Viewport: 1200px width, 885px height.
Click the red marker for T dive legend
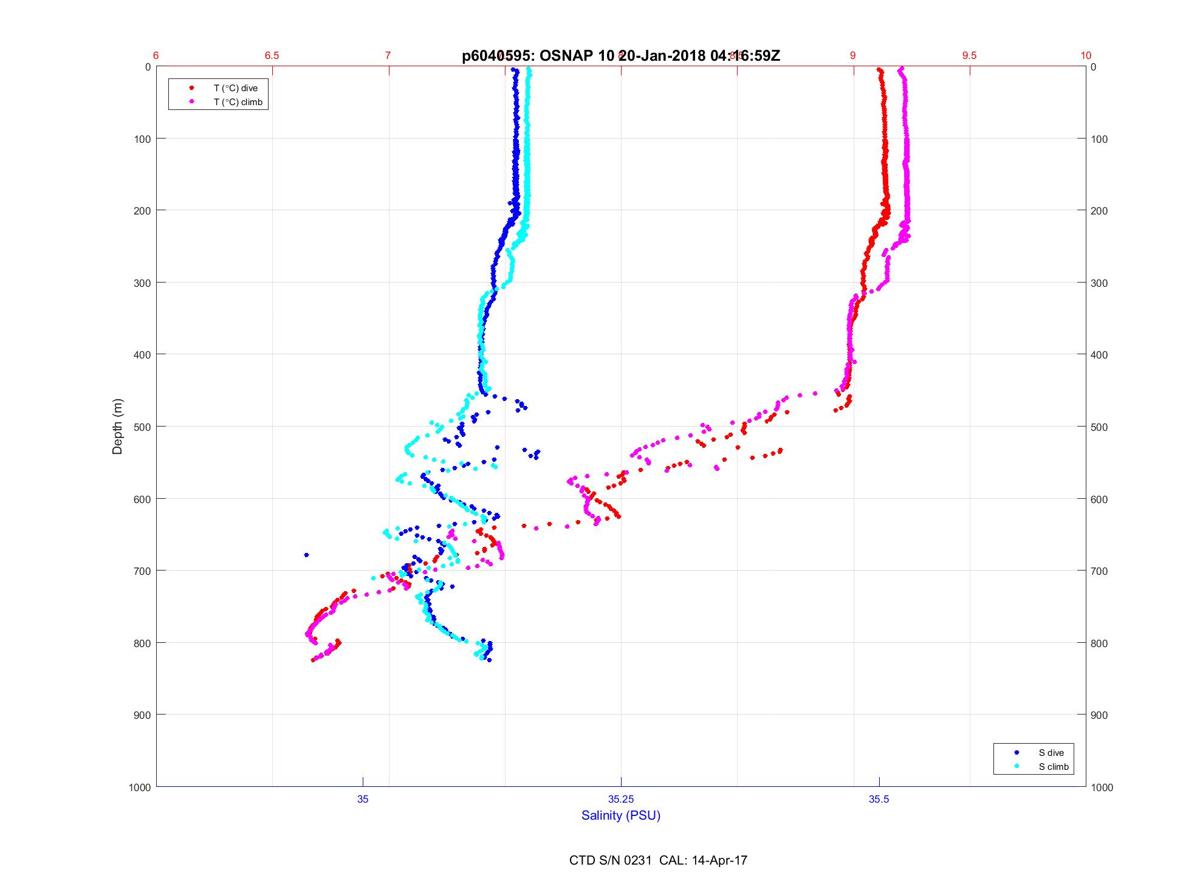[191, 88]
